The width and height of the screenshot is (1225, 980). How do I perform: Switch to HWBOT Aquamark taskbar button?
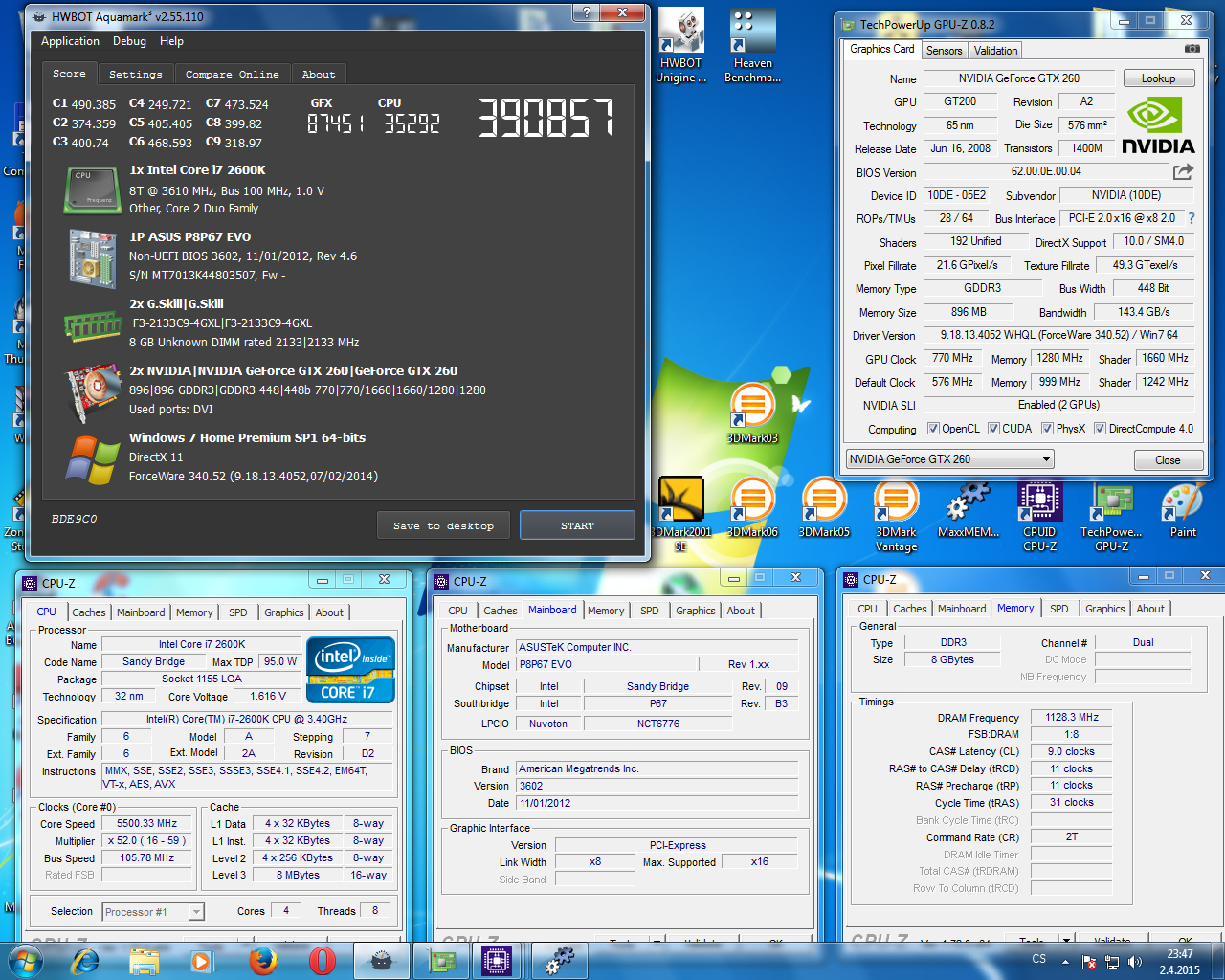click(x=382, y=961)
